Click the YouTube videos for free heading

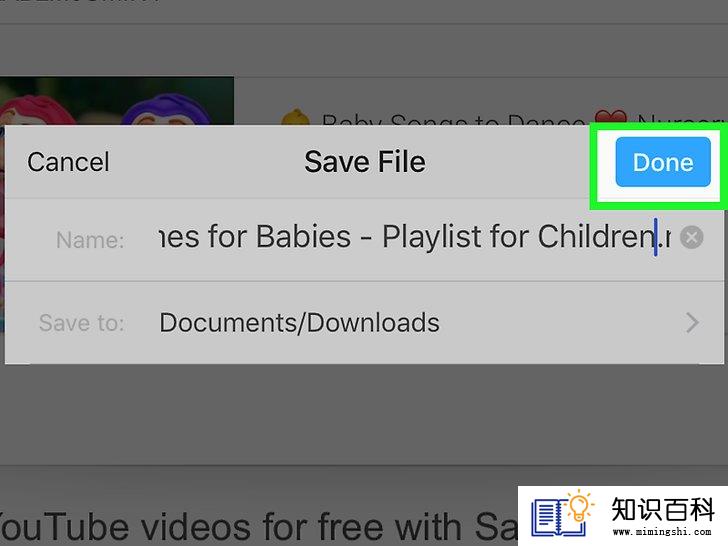point(260,527)
